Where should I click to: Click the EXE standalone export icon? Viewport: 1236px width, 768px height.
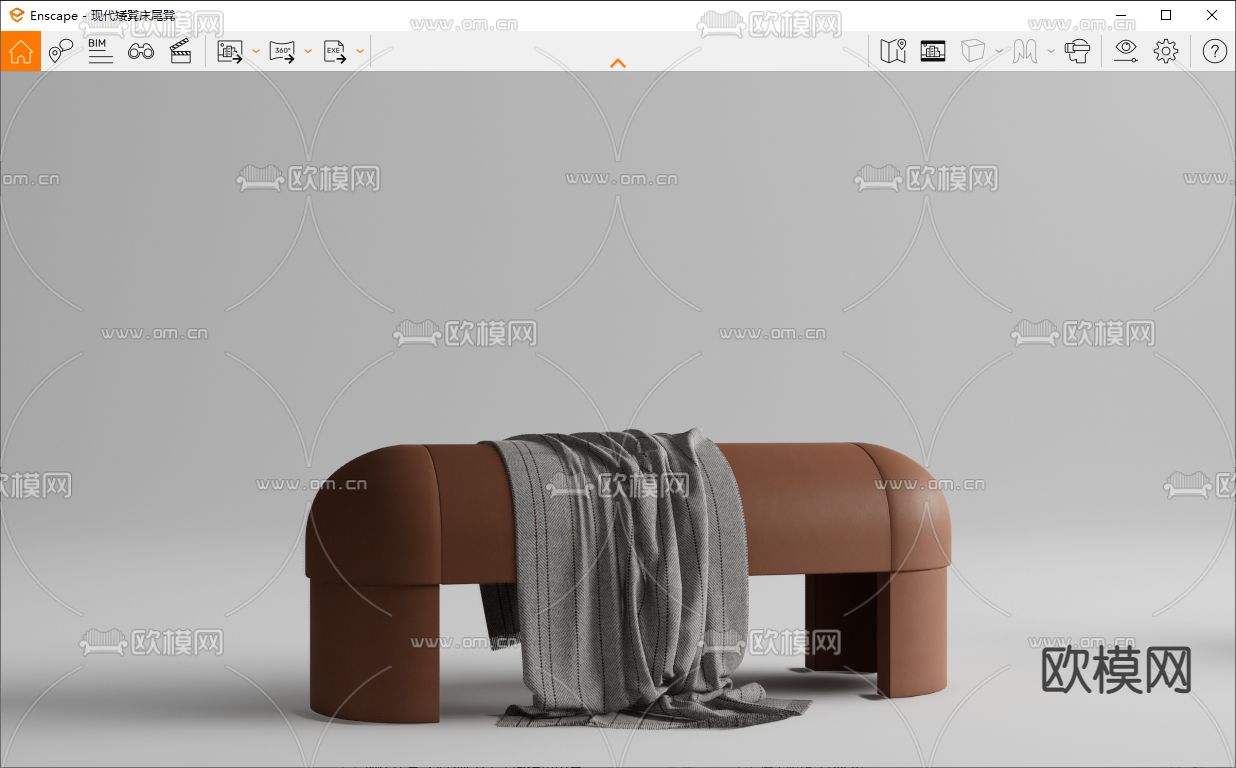pos(334,52)
